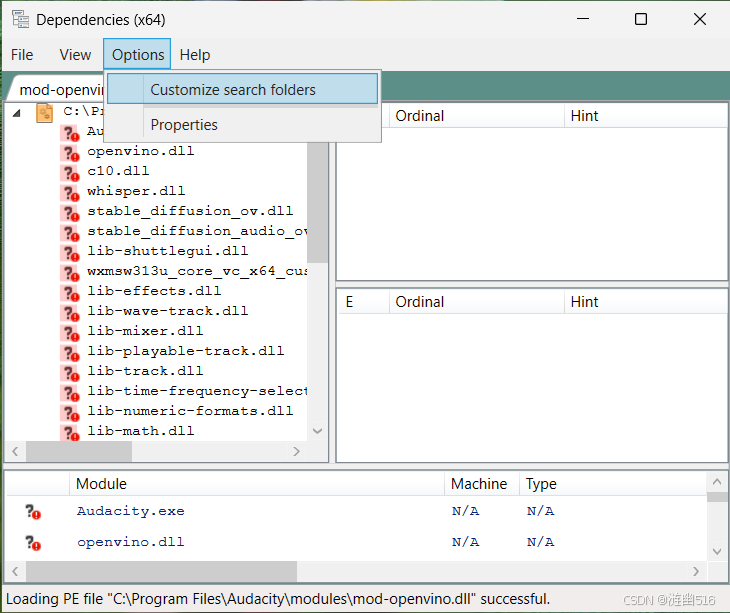Switch to the mod-openvino tab
The width and height of the screenshot is (730, 613).
(58, 89)
